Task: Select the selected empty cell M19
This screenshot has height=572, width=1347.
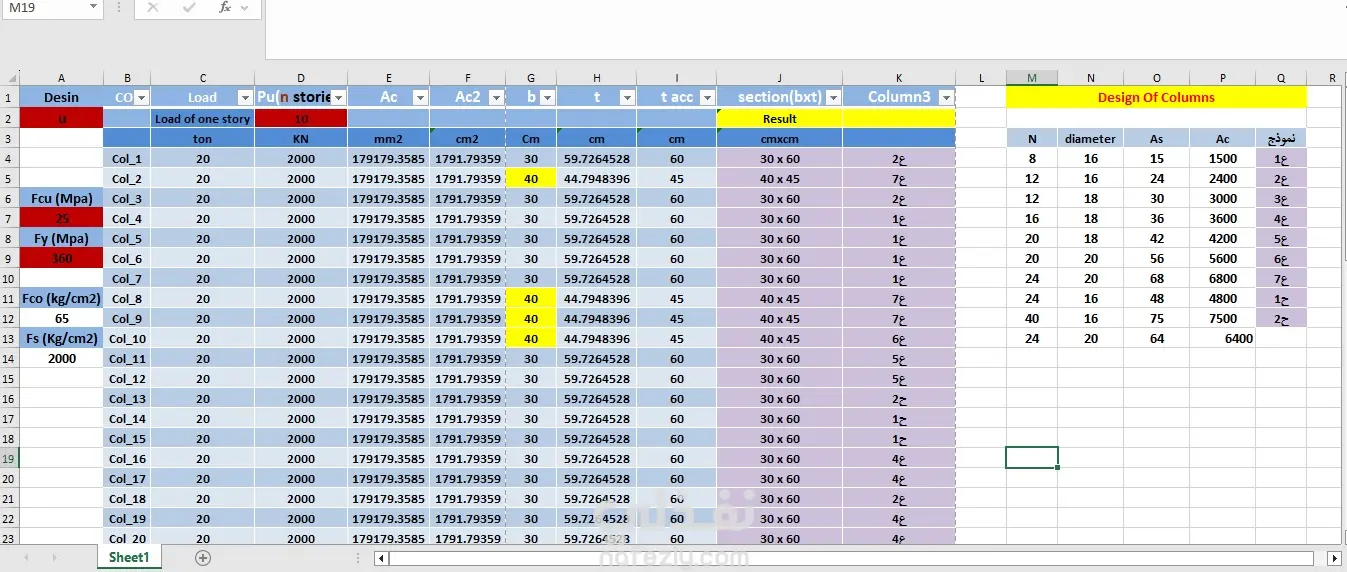Action: click(1032, 458)
